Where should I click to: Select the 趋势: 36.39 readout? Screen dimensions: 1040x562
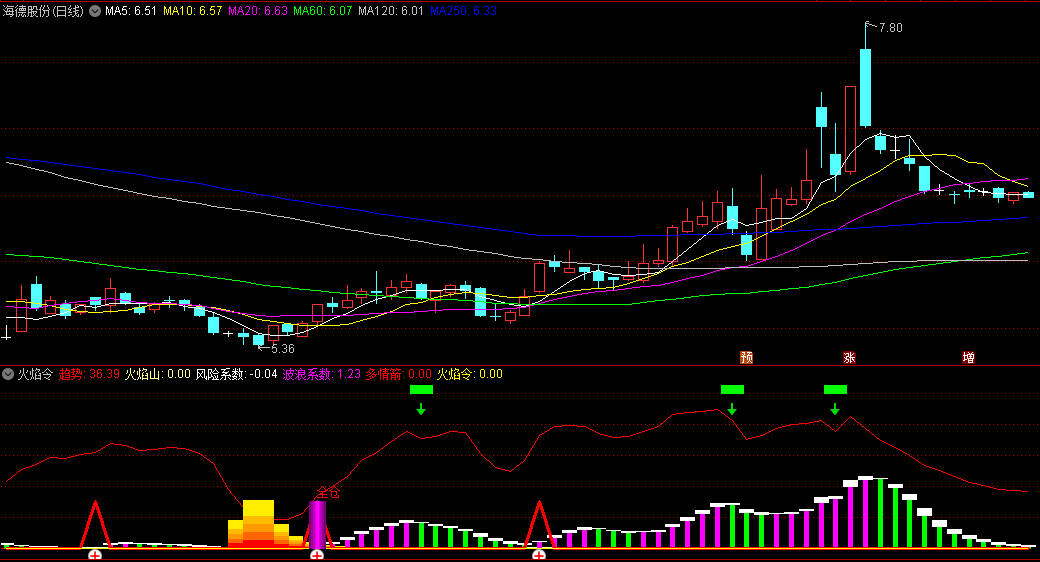pyautogui.click(x=89, y=374)
